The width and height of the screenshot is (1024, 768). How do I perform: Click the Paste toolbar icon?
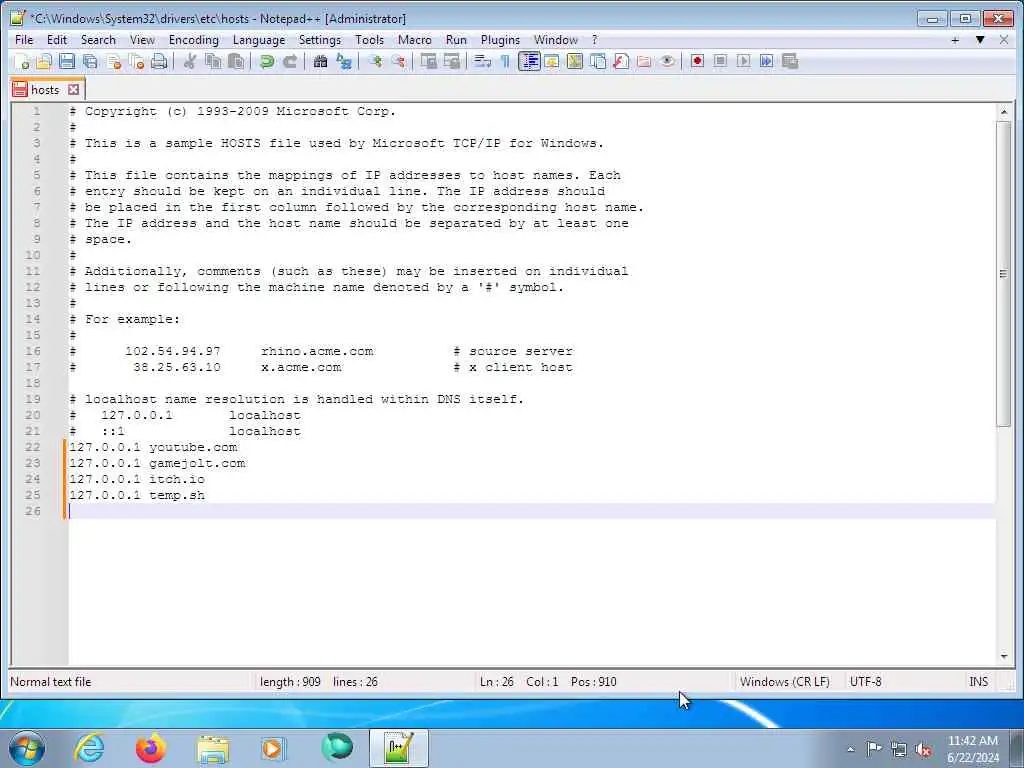click(236, 61)
